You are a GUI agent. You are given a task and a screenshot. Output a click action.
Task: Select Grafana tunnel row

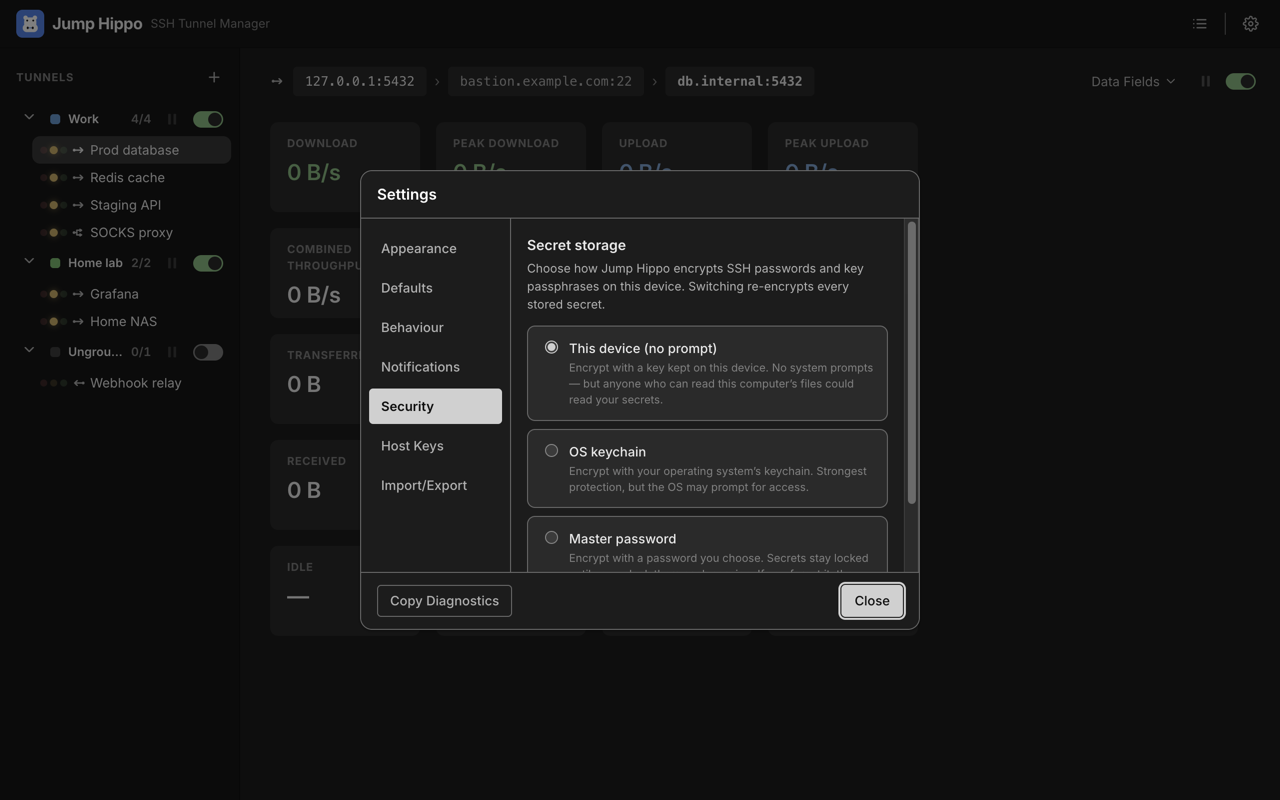coord(132,294)
